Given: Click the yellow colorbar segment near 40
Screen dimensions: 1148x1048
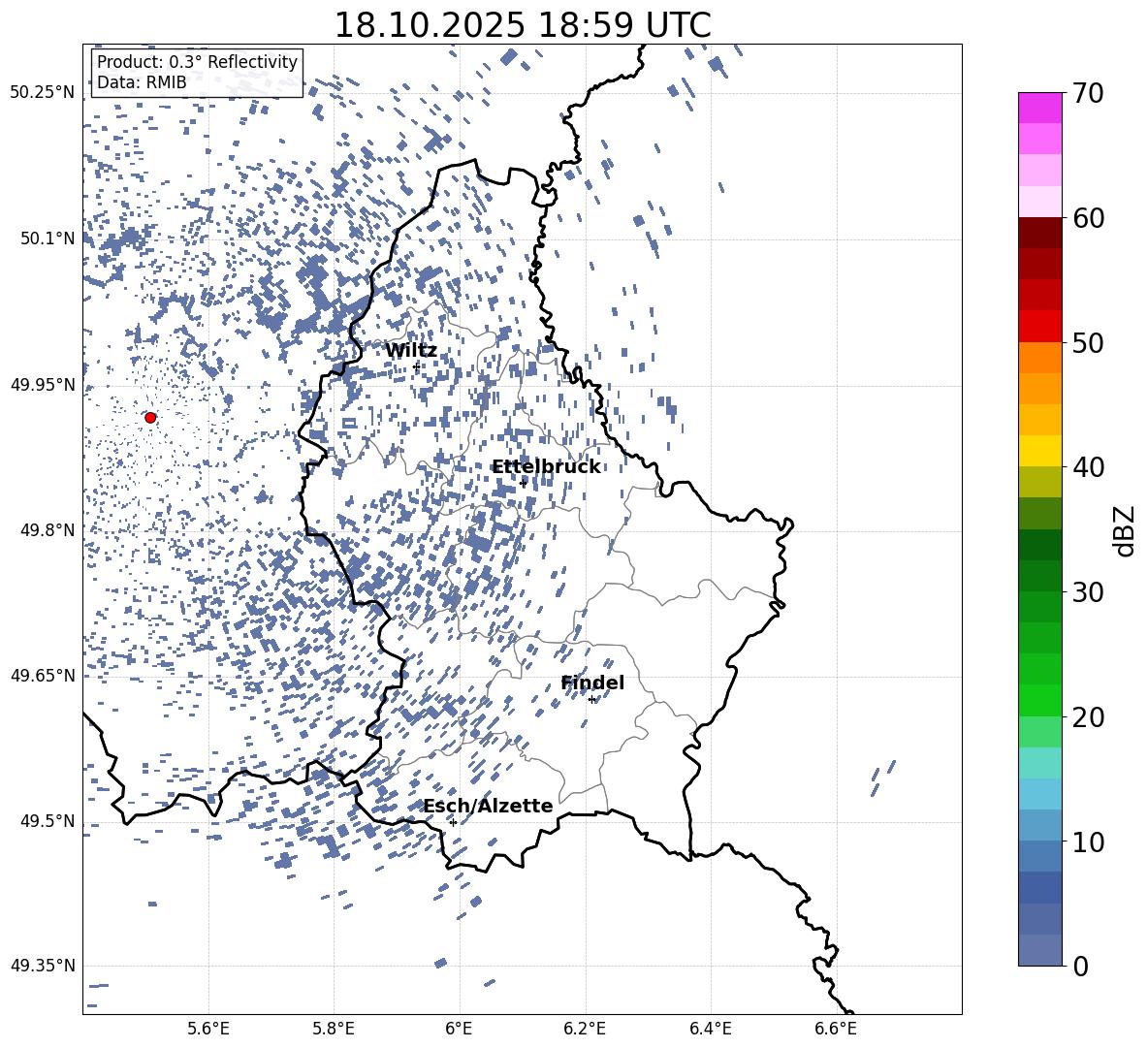Looking at the screenshot, I should pos(1040,451).
